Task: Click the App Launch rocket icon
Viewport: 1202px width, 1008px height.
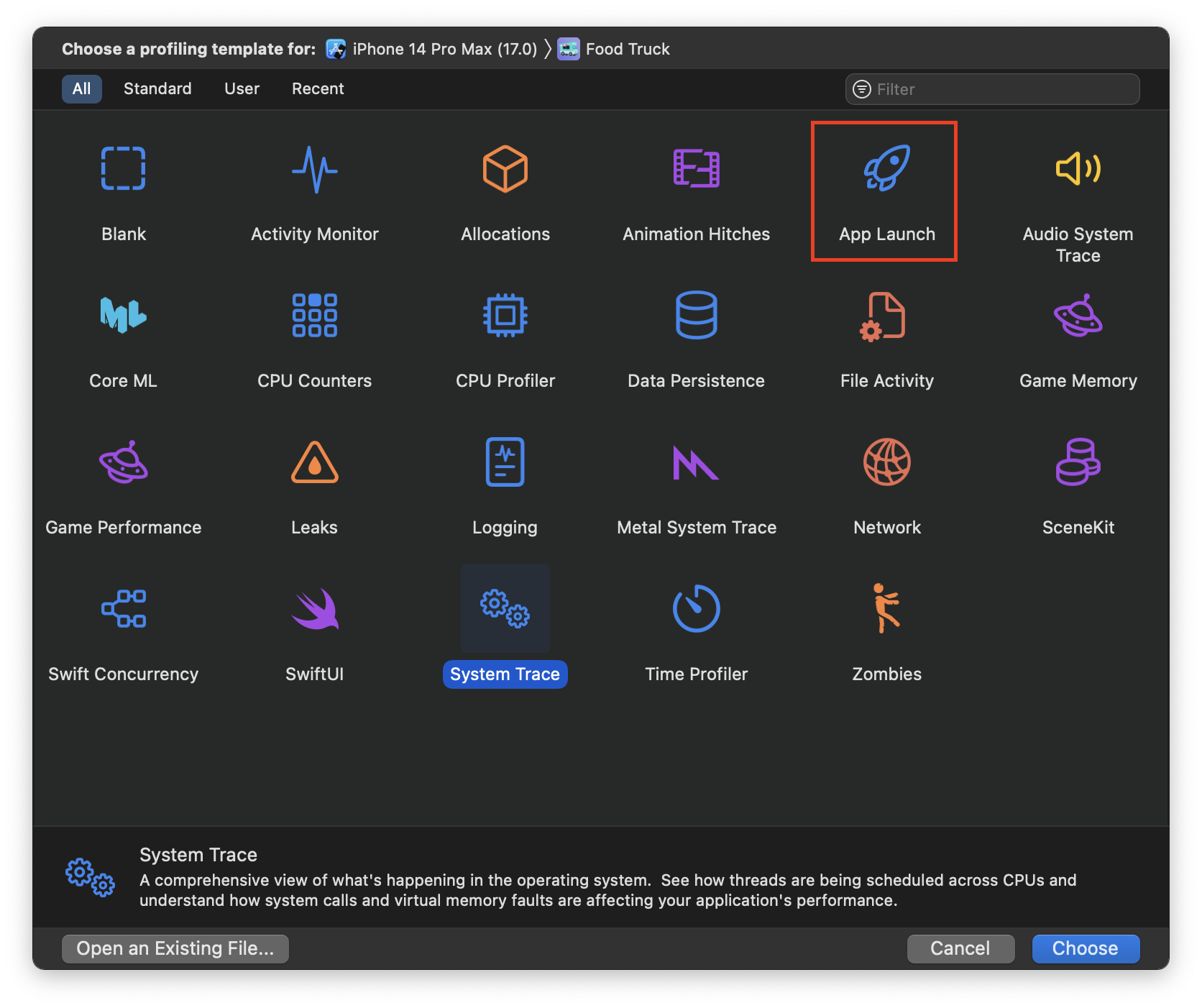Action: click(887, 168)
